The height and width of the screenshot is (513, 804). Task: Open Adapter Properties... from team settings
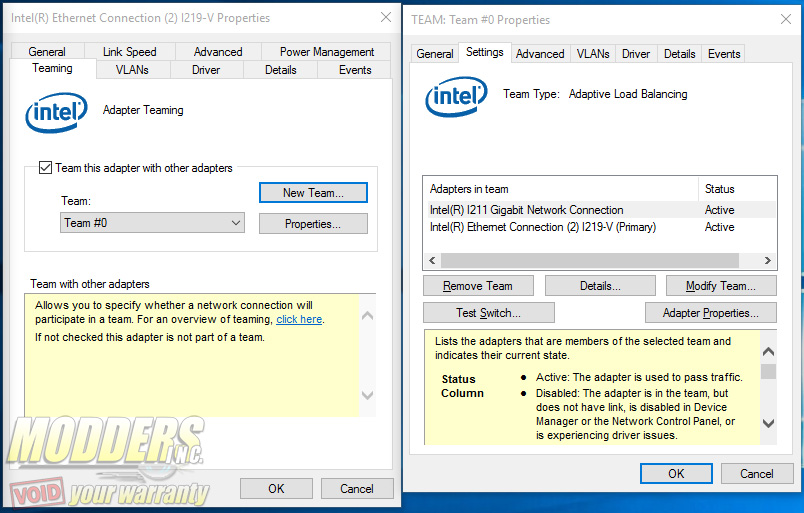(711, 313)
